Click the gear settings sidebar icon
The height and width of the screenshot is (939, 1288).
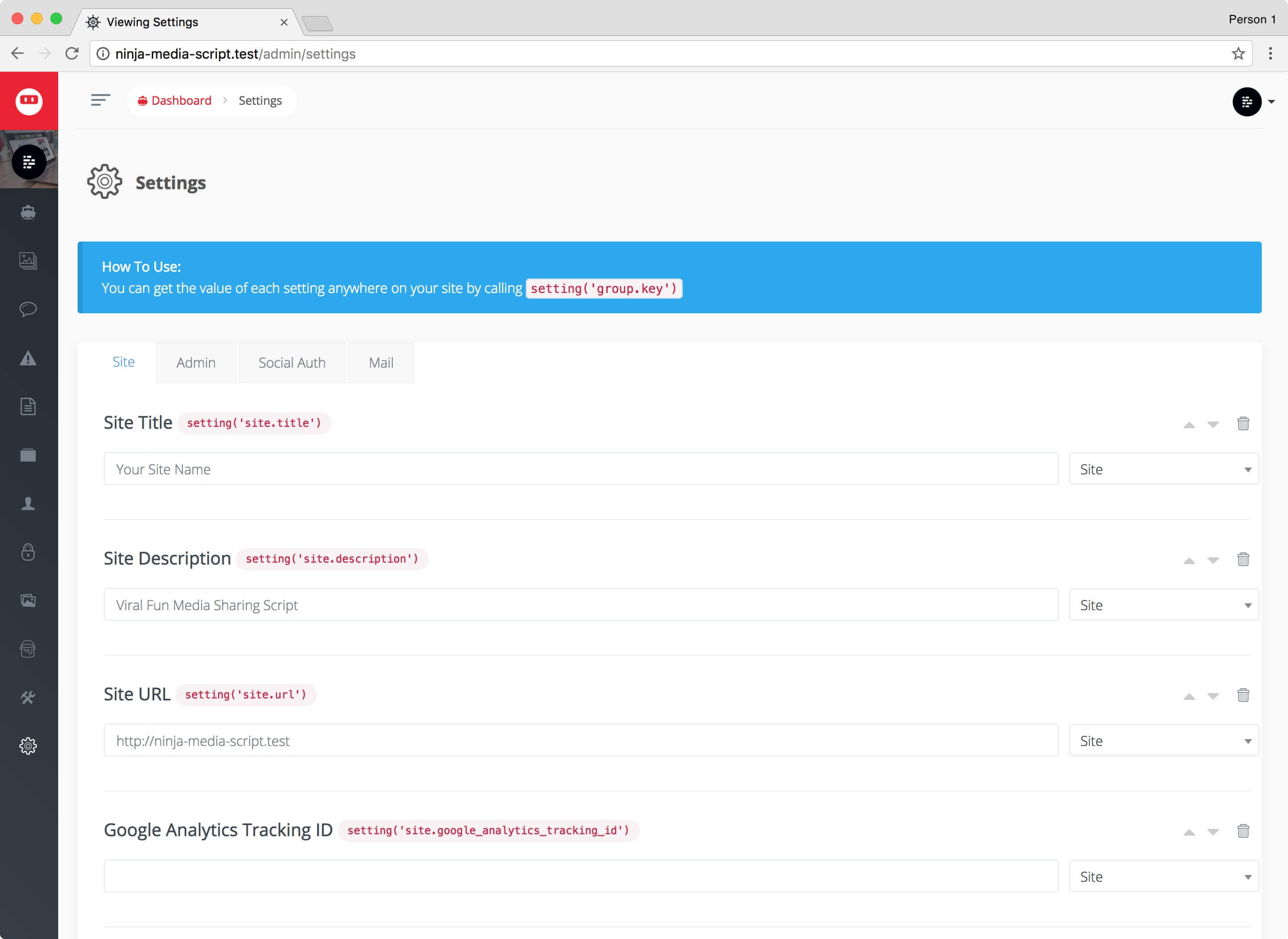coord(29,746)
